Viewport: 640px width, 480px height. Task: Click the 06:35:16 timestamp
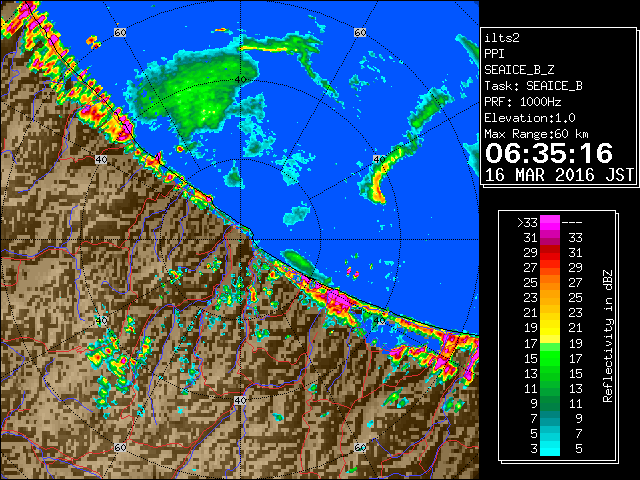[549, 153]
